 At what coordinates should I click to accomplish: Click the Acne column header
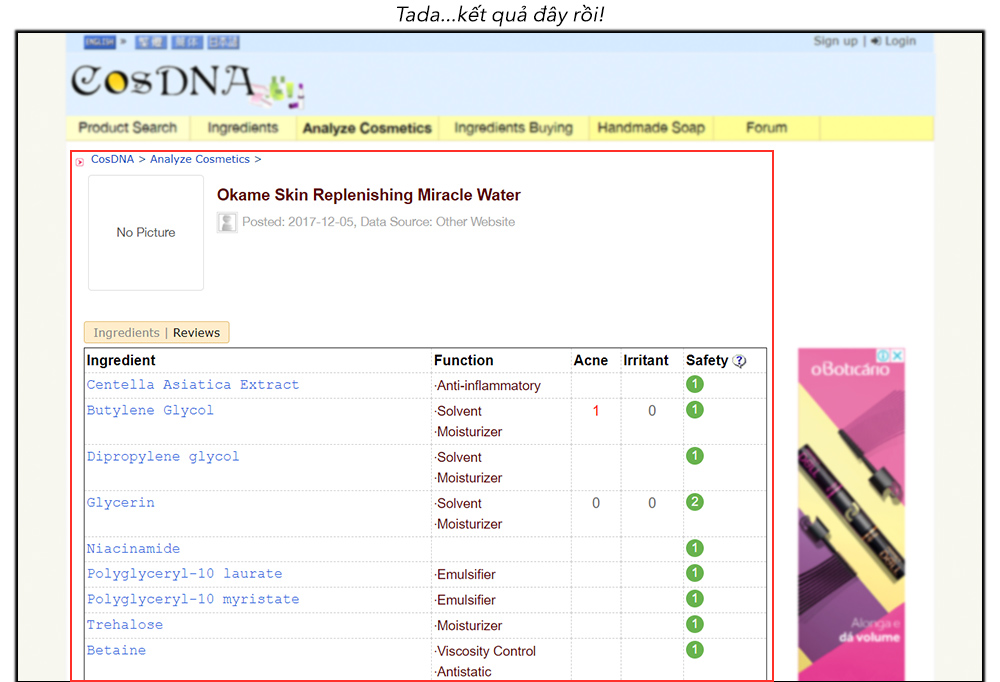(x=591, y=360)
